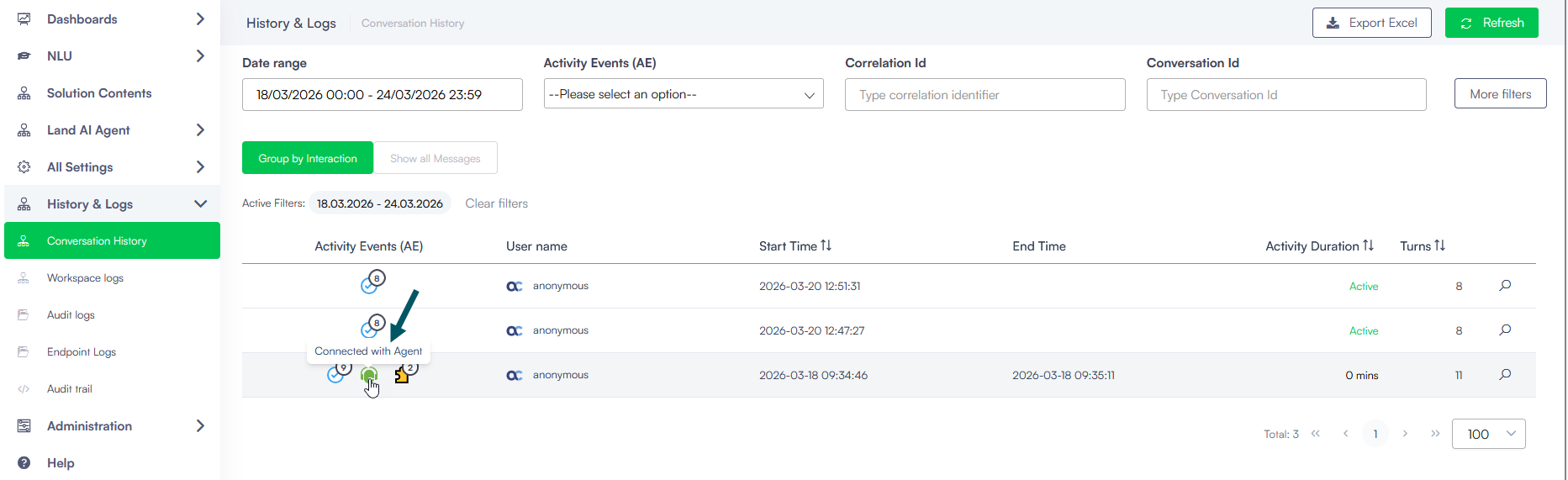The image size is (1568, 480).
Task: Switch to Show all Messages view
Action: tap(435, 158)
